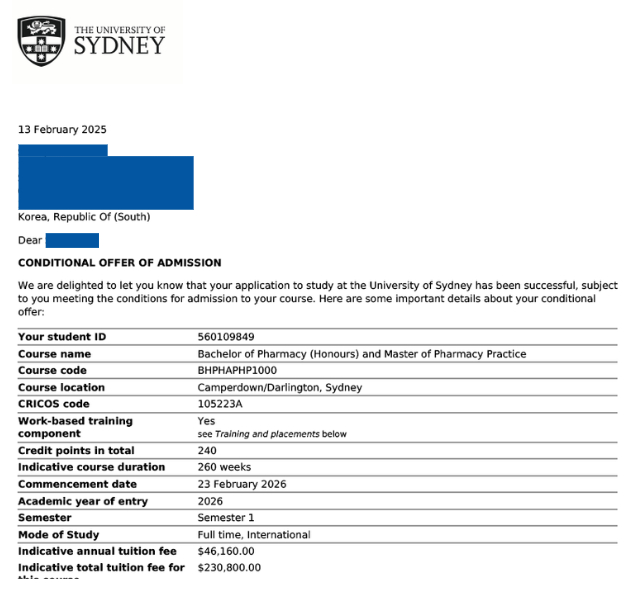Click the CONDITIONAL OFFER OF ADMISSION heading
This screenshot has width=641, height=591.
(119, 263)
